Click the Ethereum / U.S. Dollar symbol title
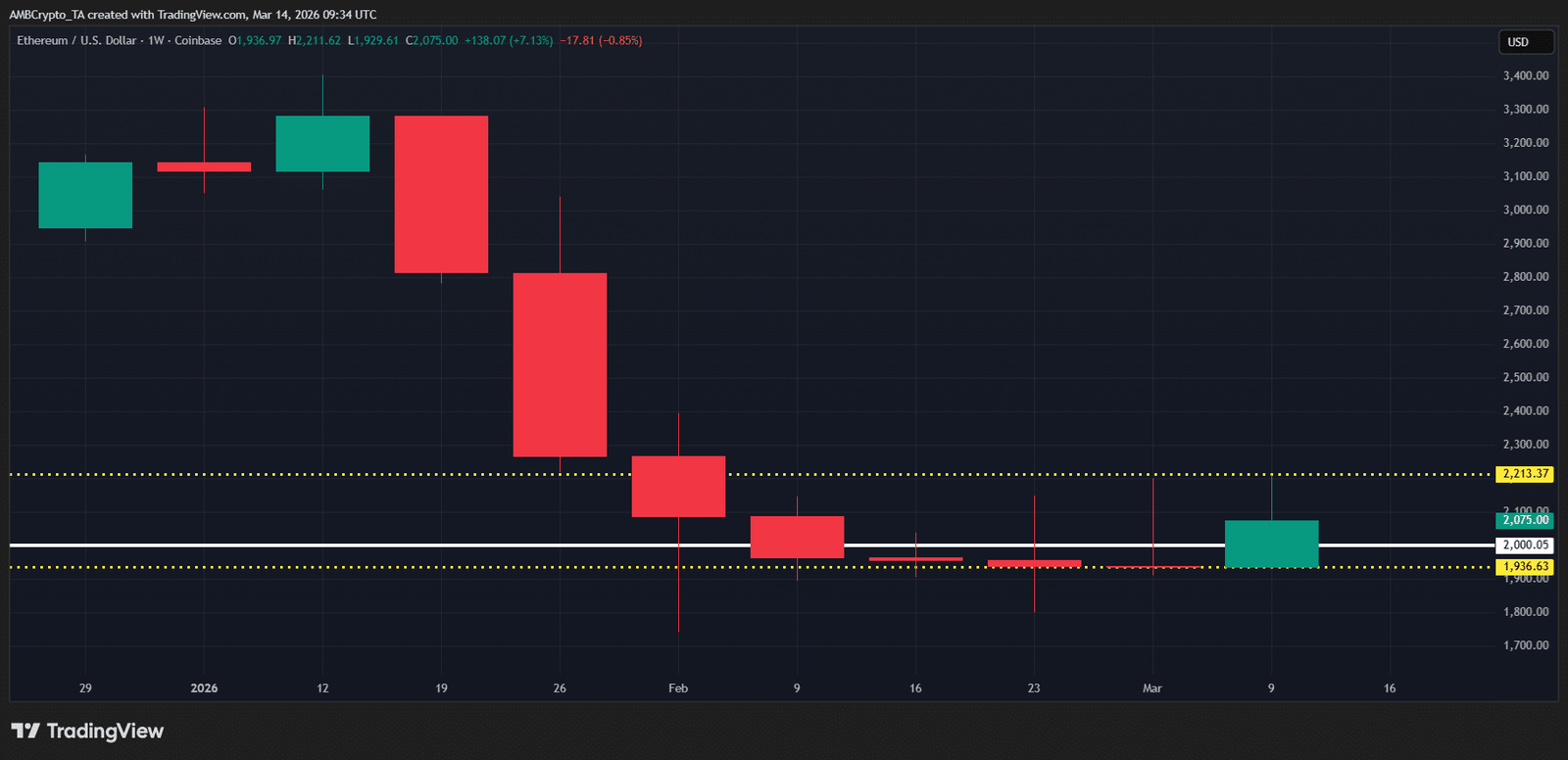This screenshot has height=760, width=1568. click(x=76, y=41)
